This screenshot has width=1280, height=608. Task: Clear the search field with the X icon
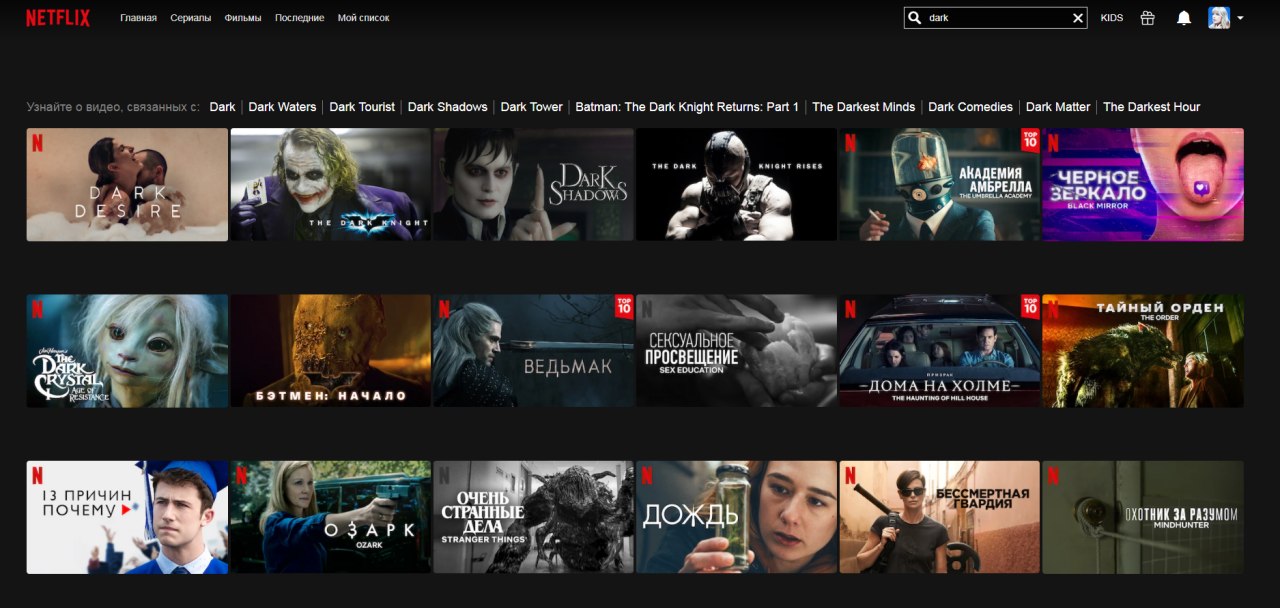[x=1077, y=18]
